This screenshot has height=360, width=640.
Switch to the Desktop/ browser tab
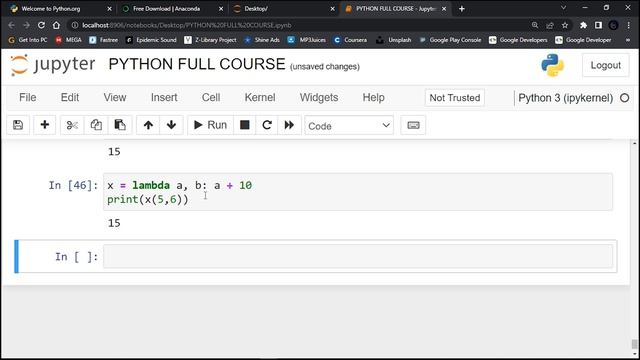(283, 9)
